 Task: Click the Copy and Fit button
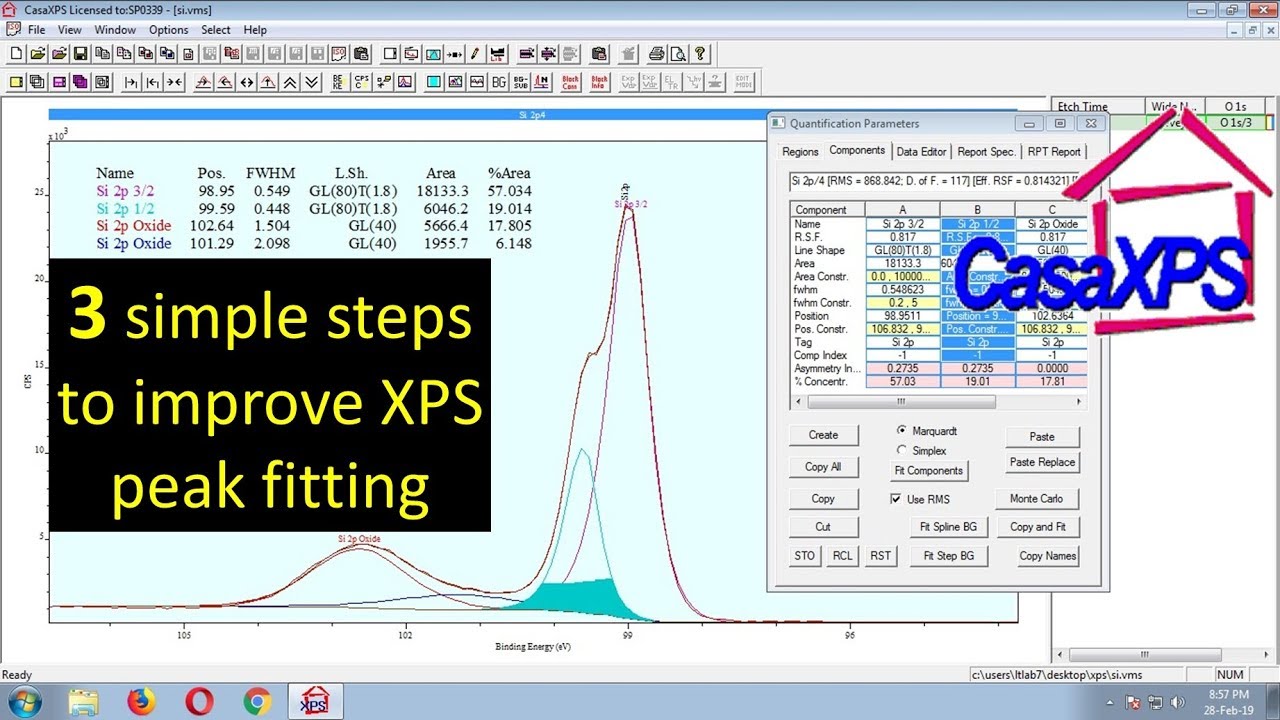tap(1037, 527)
